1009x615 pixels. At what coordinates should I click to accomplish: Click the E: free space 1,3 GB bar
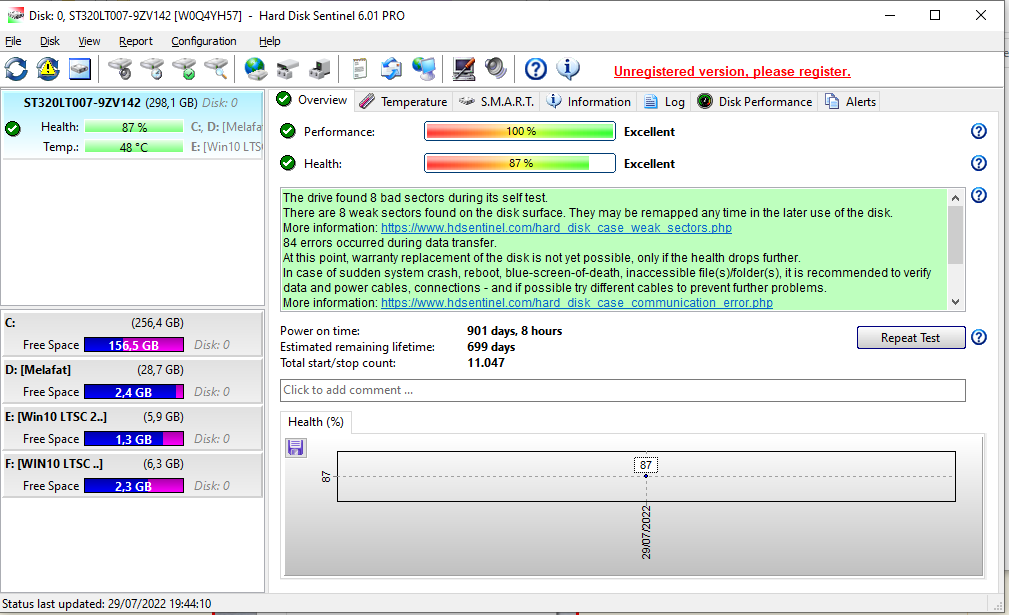coord(134,439)
